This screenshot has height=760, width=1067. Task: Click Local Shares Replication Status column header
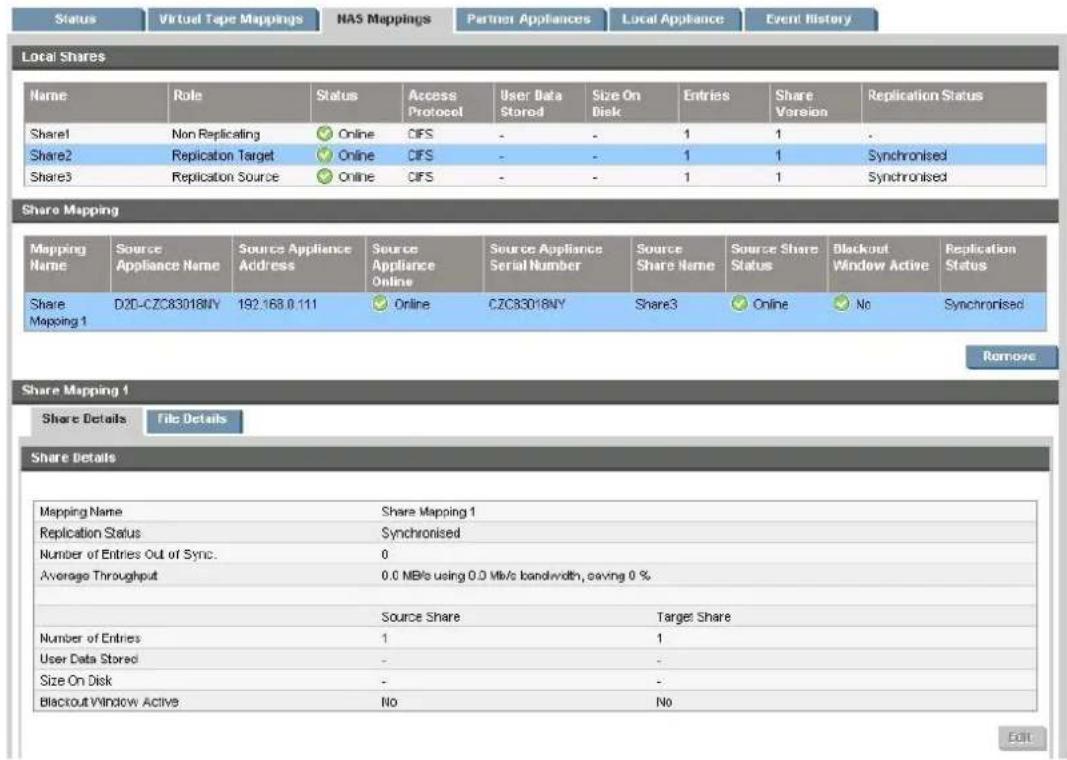point(954,103)
